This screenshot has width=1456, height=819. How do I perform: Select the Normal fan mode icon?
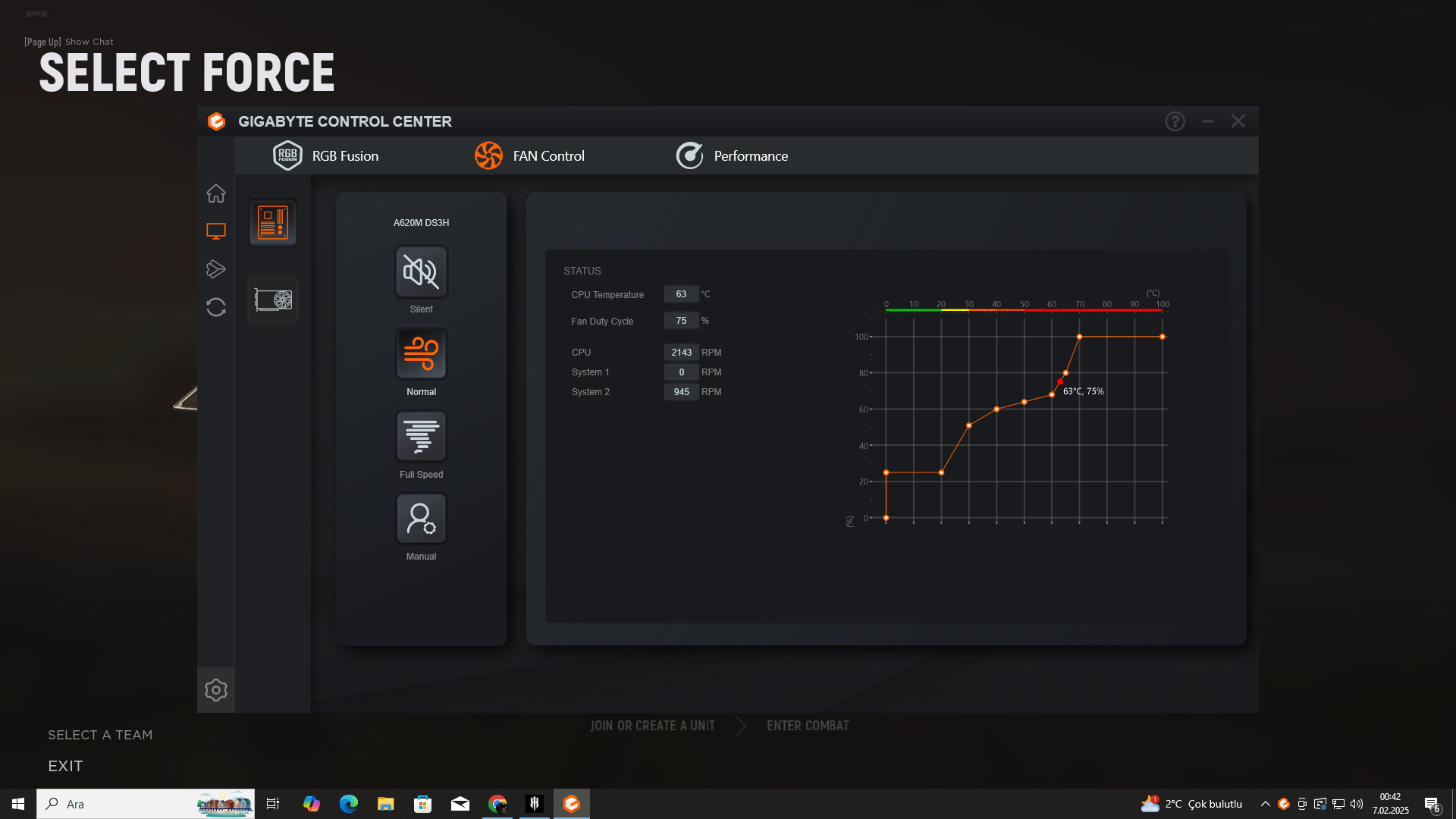(421, 353)
